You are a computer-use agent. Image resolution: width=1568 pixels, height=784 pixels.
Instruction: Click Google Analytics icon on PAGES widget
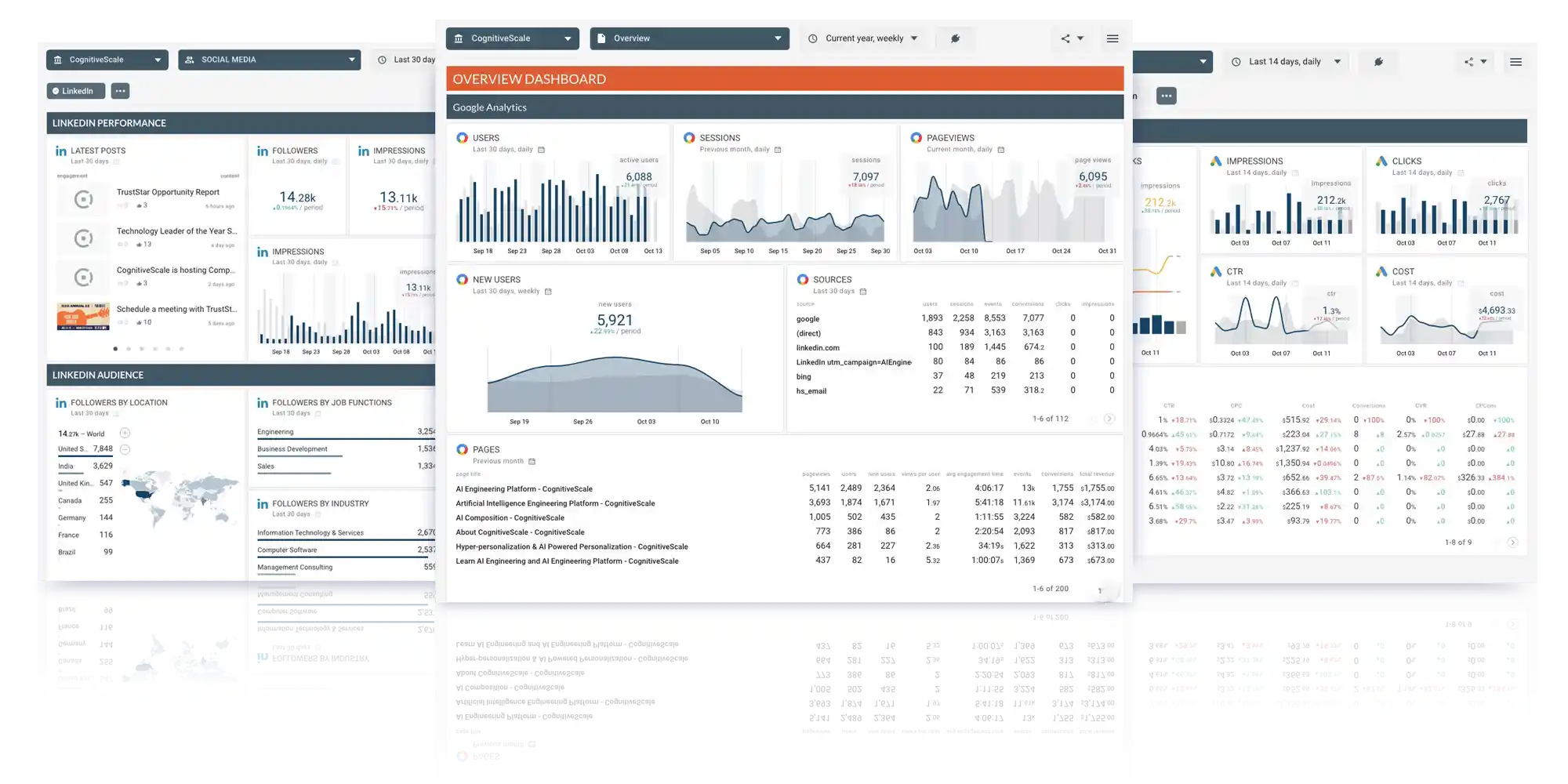coord(463,450)
